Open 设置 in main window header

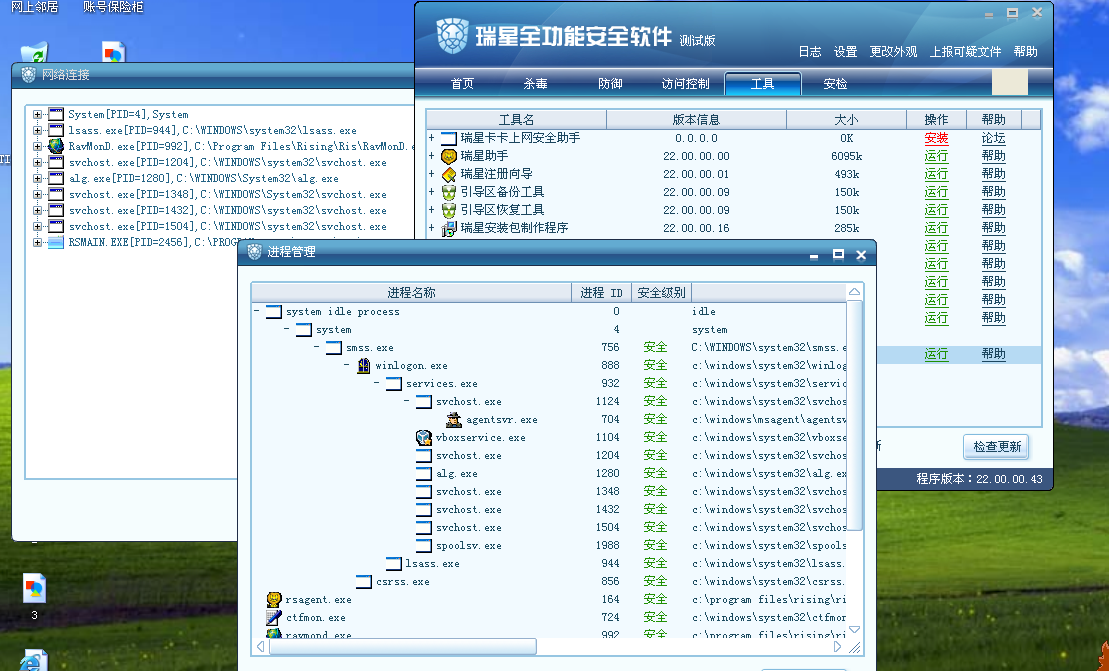pos(845,52)
